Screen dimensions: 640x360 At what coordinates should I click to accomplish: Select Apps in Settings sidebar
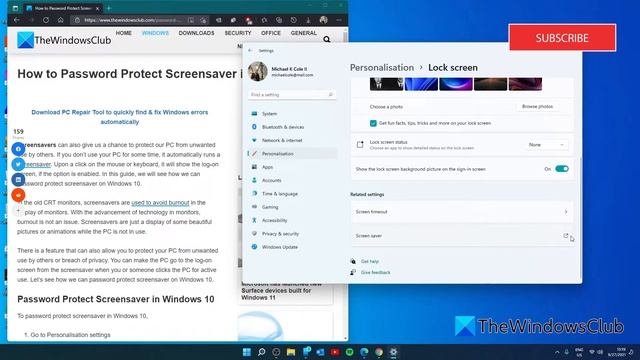tap(292, 167)
